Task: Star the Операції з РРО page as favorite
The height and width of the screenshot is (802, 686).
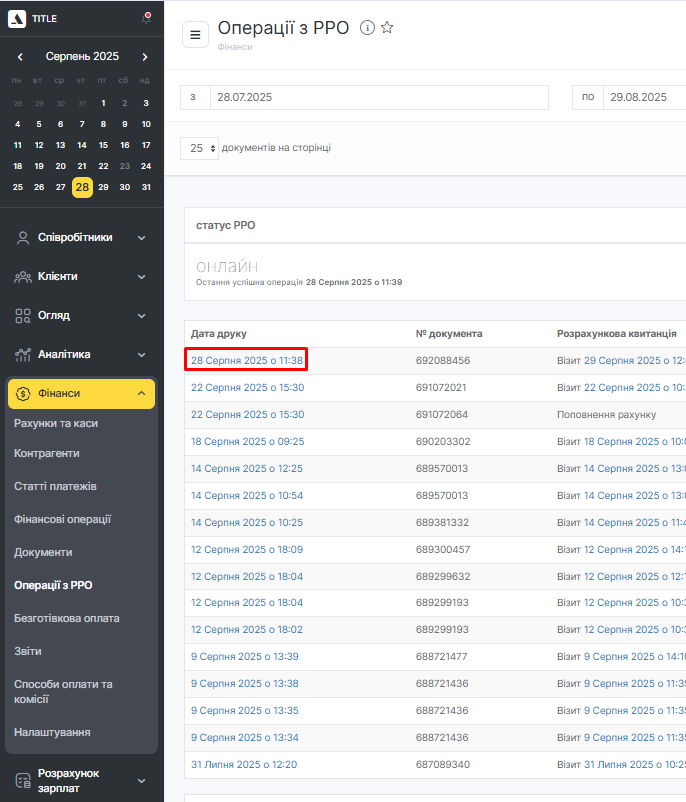Action: click(387, 28)
